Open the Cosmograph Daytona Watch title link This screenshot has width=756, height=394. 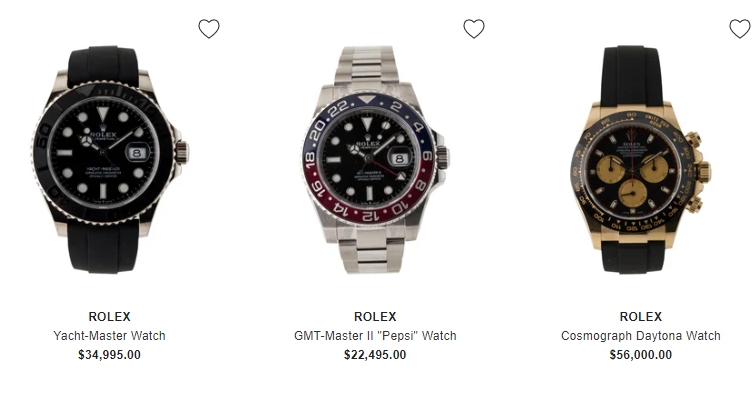641,336
